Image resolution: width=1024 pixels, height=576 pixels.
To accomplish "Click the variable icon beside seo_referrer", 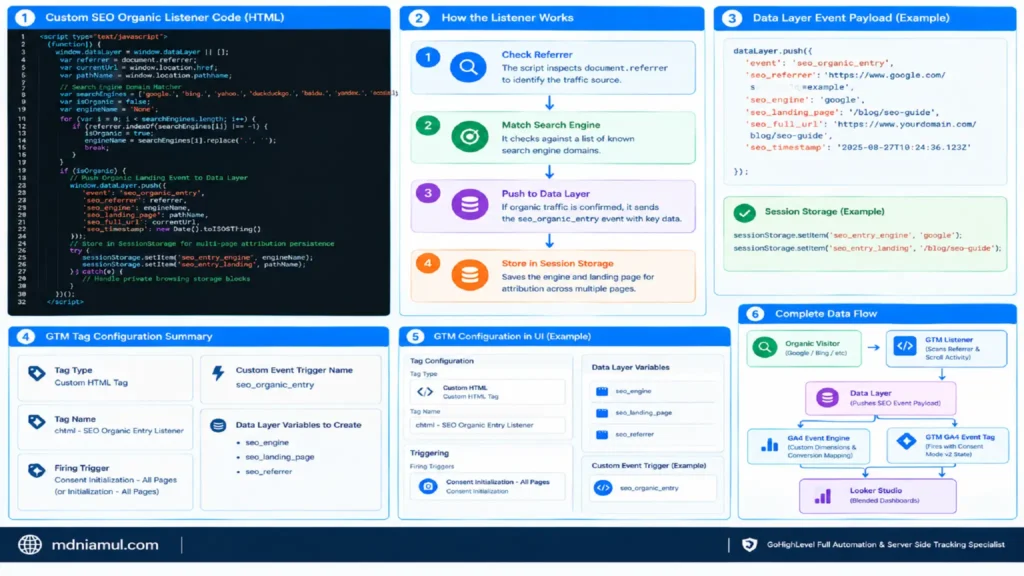I will point(602,434).
